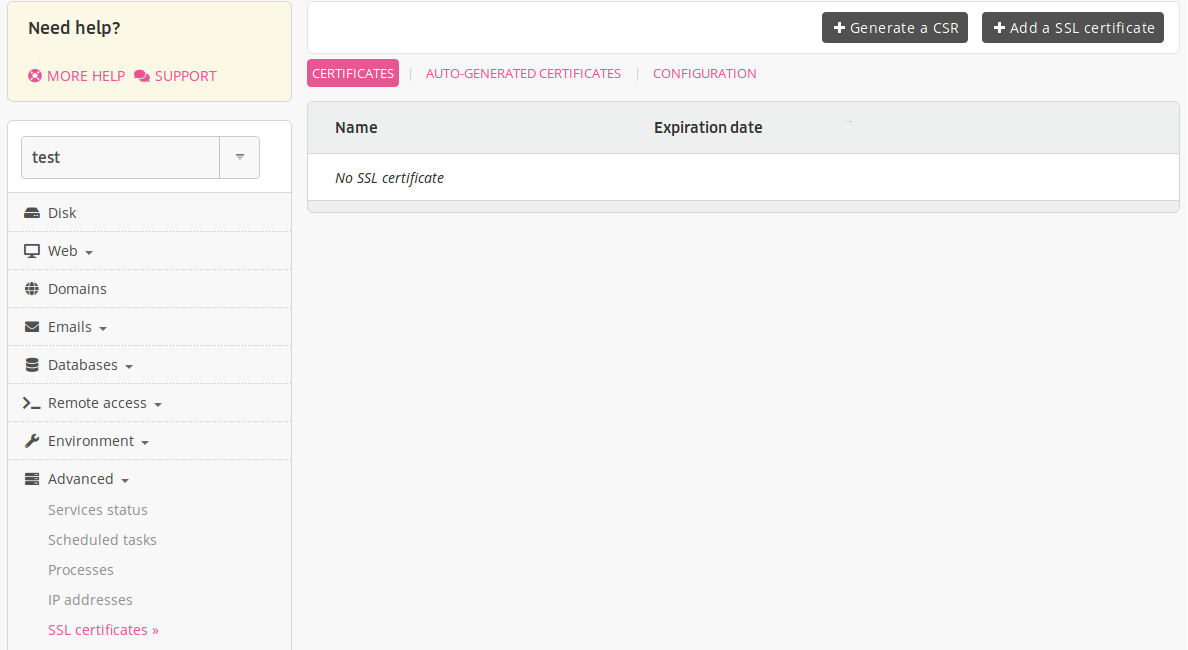Expand the Emails menu
The height and width of the screenshot is (650, 1188).
[103, 327]
